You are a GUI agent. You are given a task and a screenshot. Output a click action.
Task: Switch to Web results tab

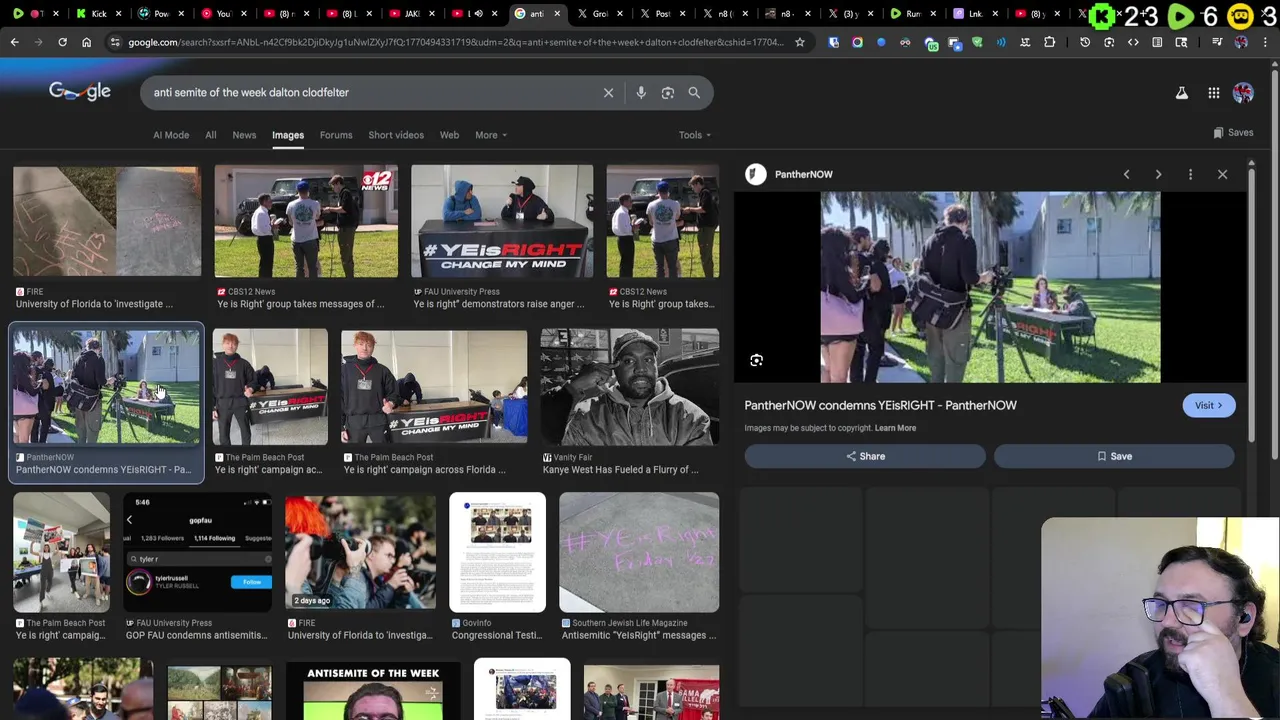tap(450, 135)
